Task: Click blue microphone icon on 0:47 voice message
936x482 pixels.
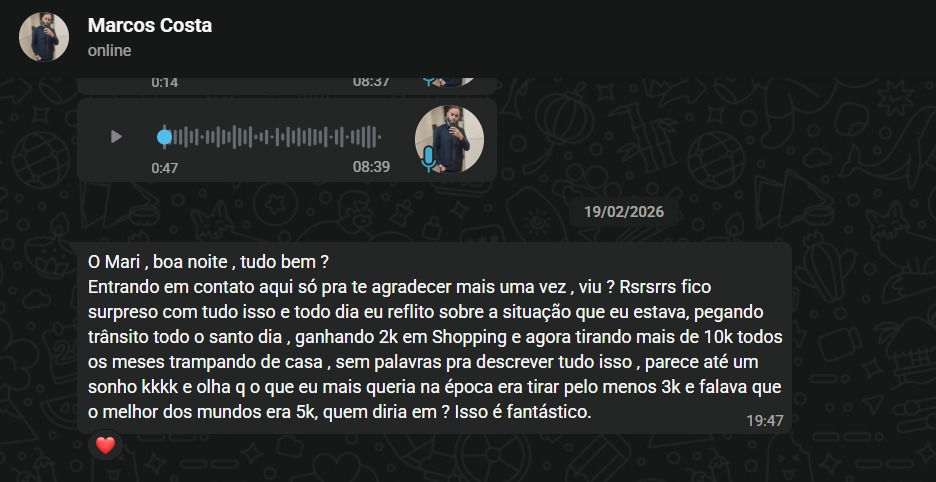Action: tap(428, 159)
